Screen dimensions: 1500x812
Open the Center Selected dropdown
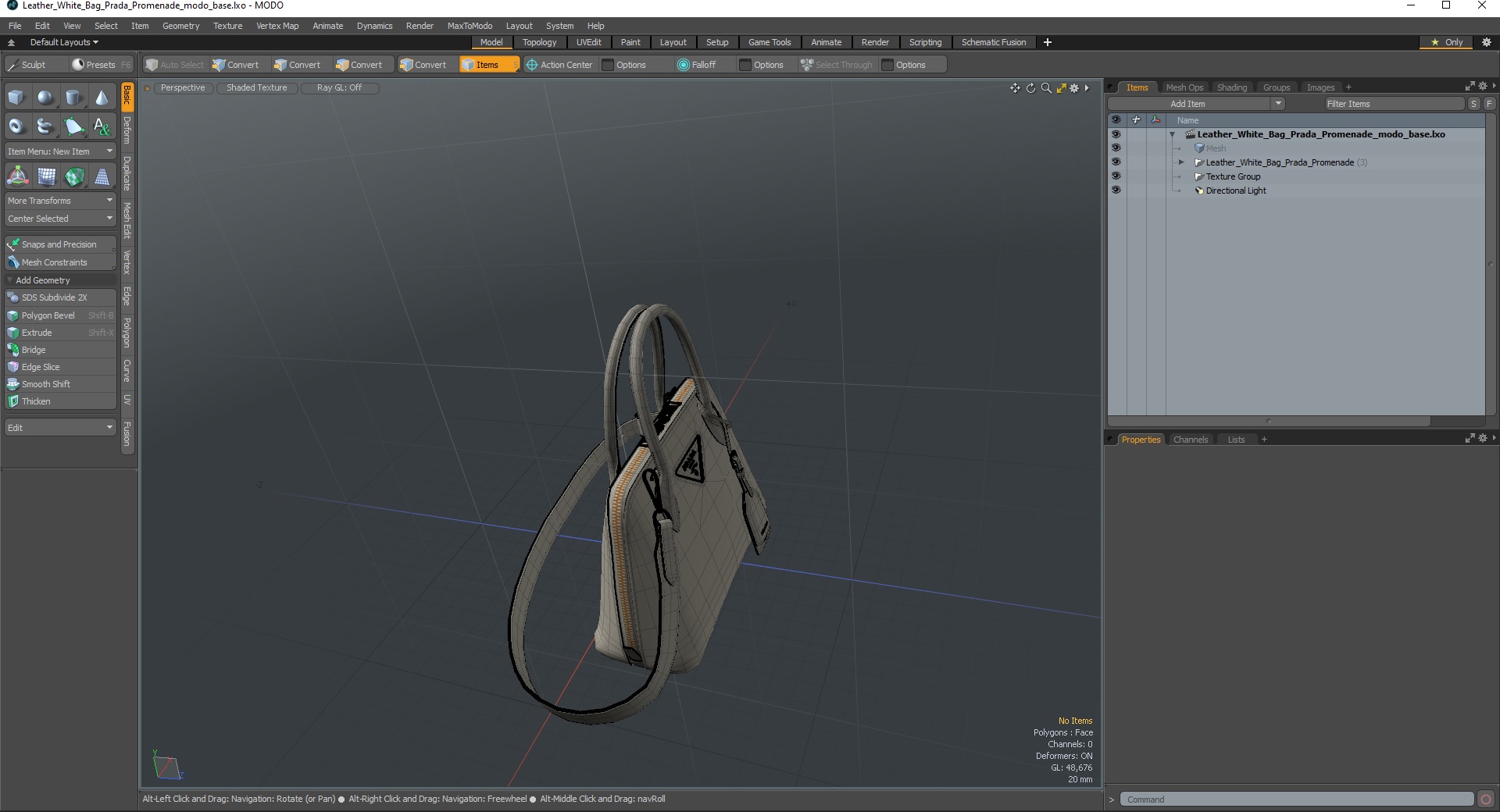tap(60, 219)
